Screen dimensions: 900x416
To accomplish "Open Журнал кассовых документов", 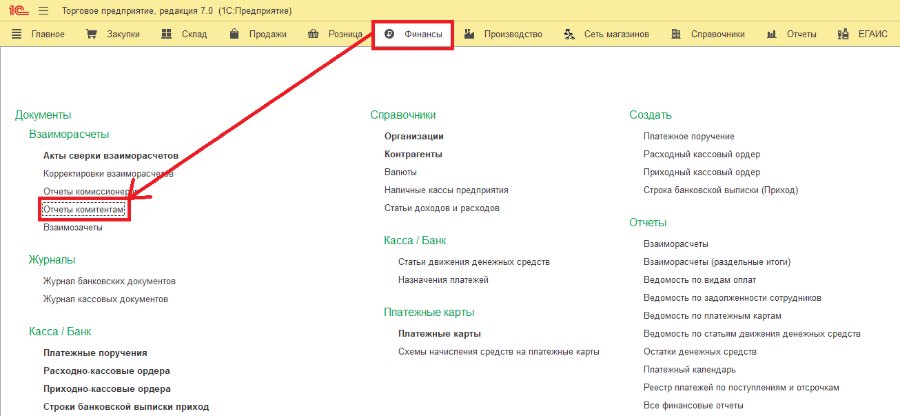I will (x=106, y=299).
